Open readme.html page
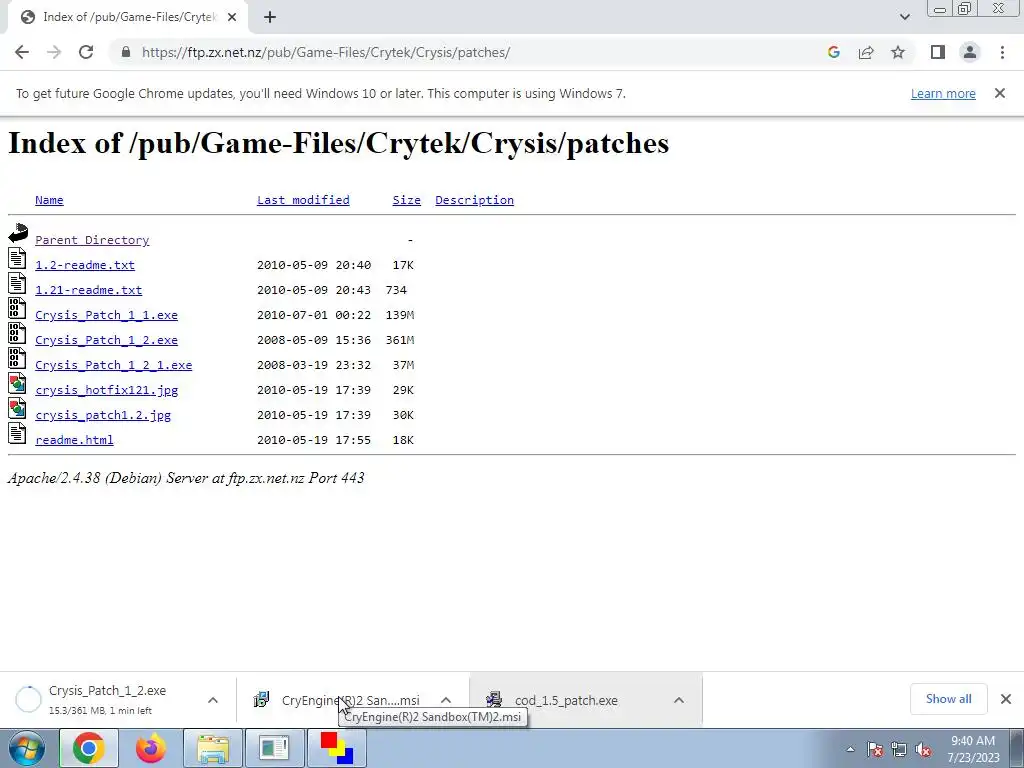Viewport: 1024px width, 768px height. pos(74,440)
